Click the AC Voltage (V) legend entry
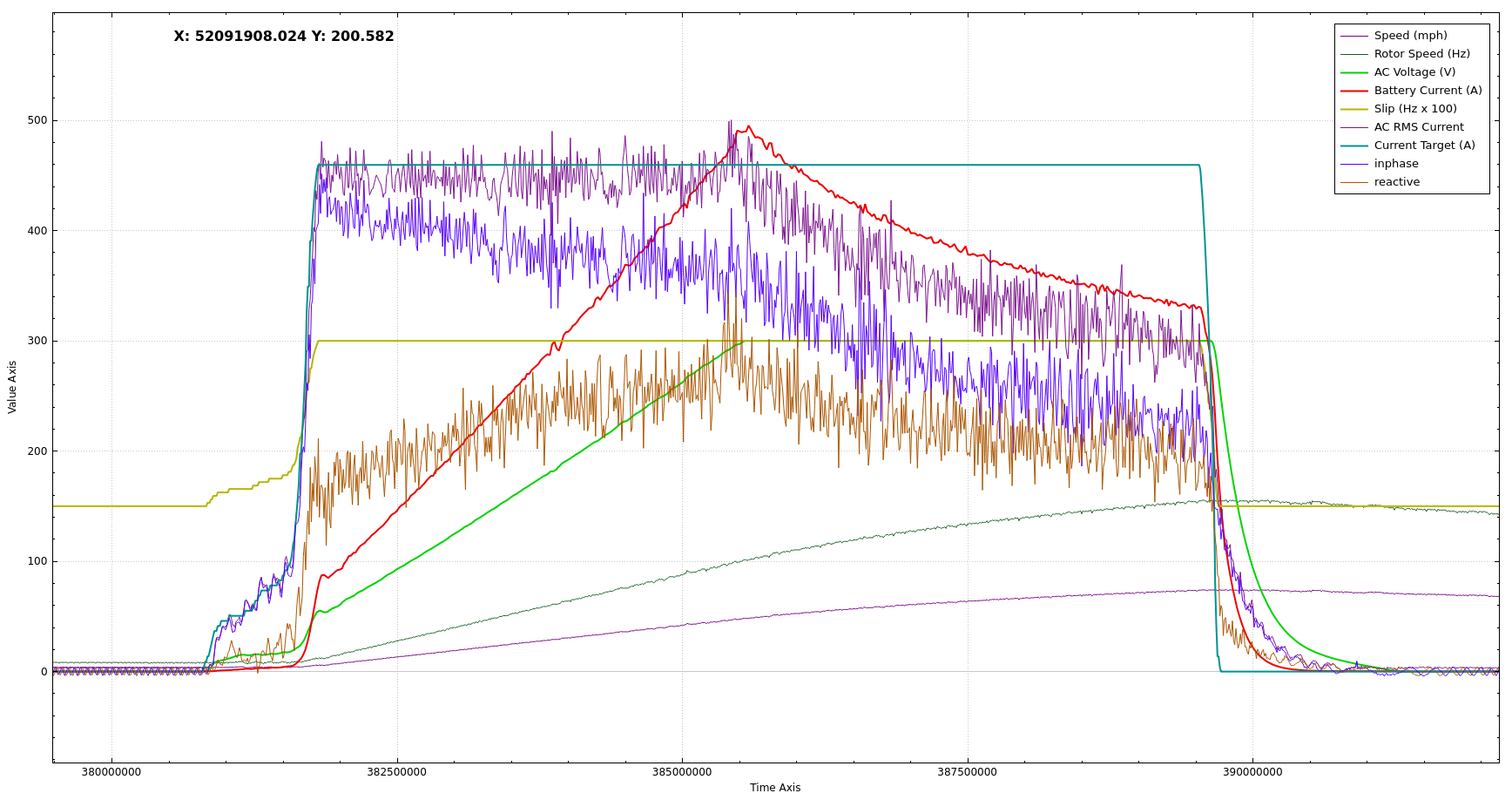Image resolution: width=1512 pixels, height=800 pixels. tap(1414, 72)
